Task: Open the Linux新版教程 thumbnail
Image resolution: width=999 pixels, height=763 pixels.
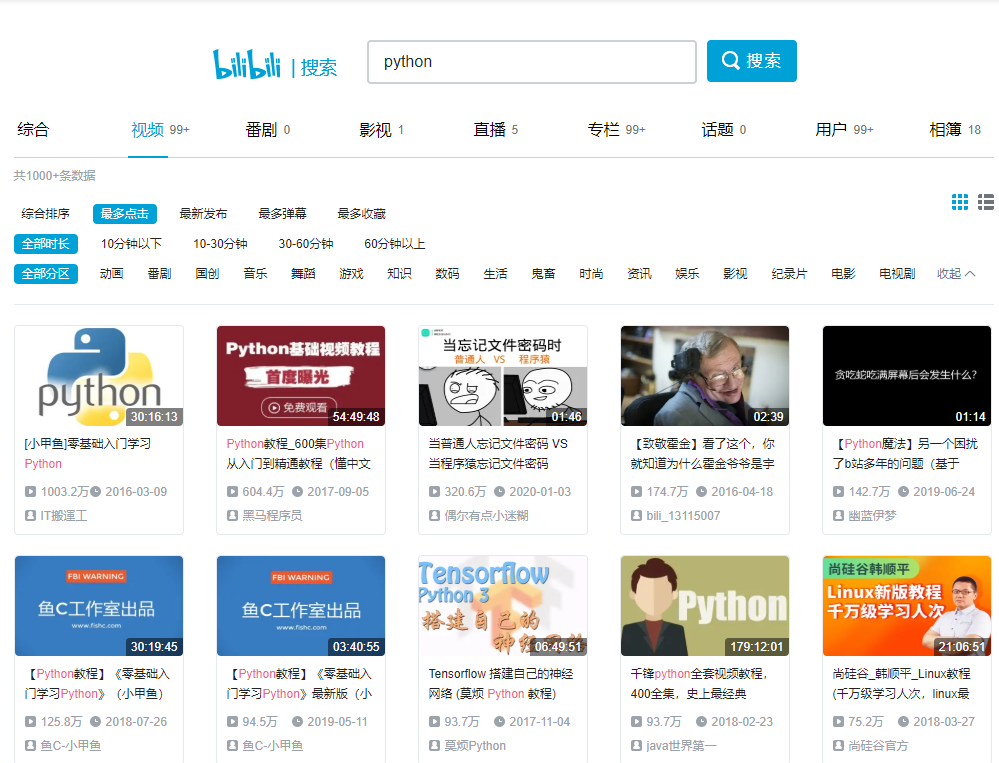Action: [x=907, y=606]
